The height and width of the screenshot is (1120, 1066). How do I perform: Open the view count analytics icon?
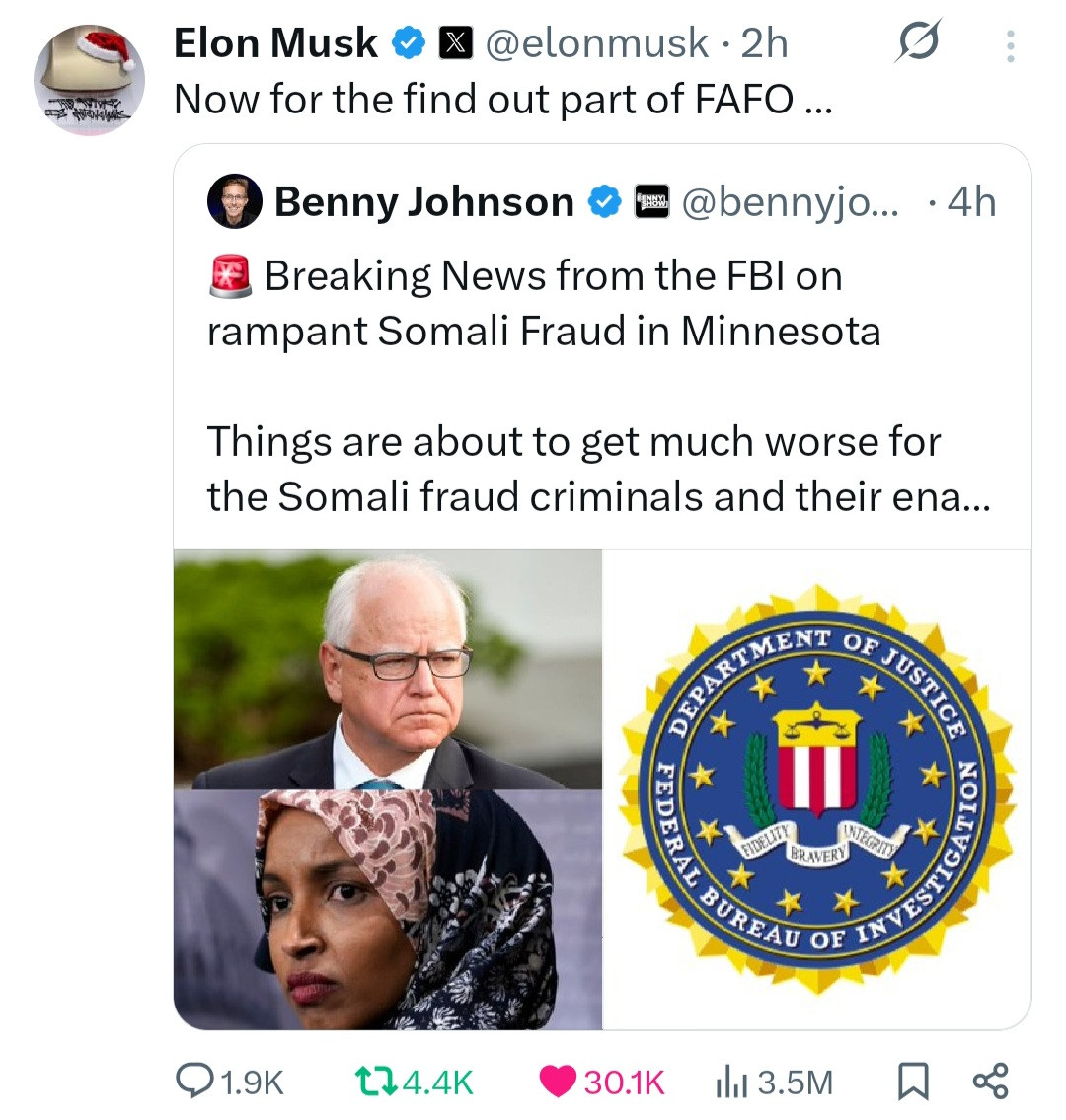(728, 1082)
